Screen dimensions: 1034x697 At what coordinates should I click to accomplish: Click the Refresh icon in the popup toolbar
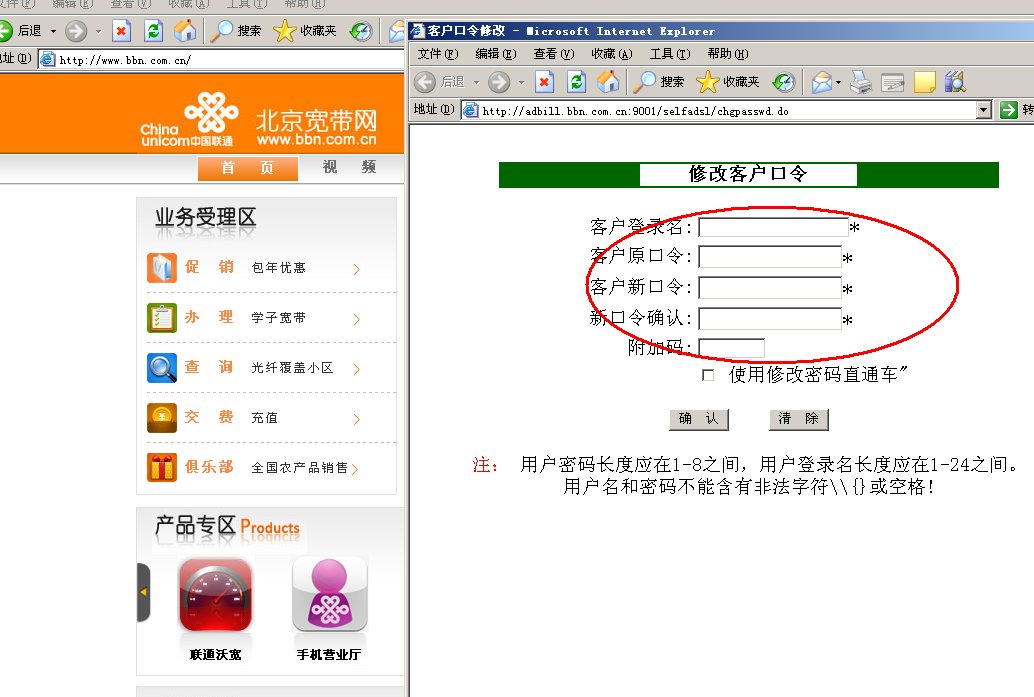point(577,82)
